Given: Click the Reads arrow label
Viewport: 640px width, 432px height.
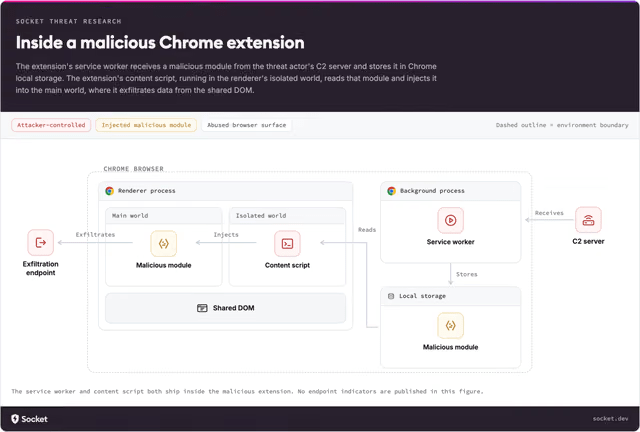Looking at the screenshot, I should click(367, 229).
